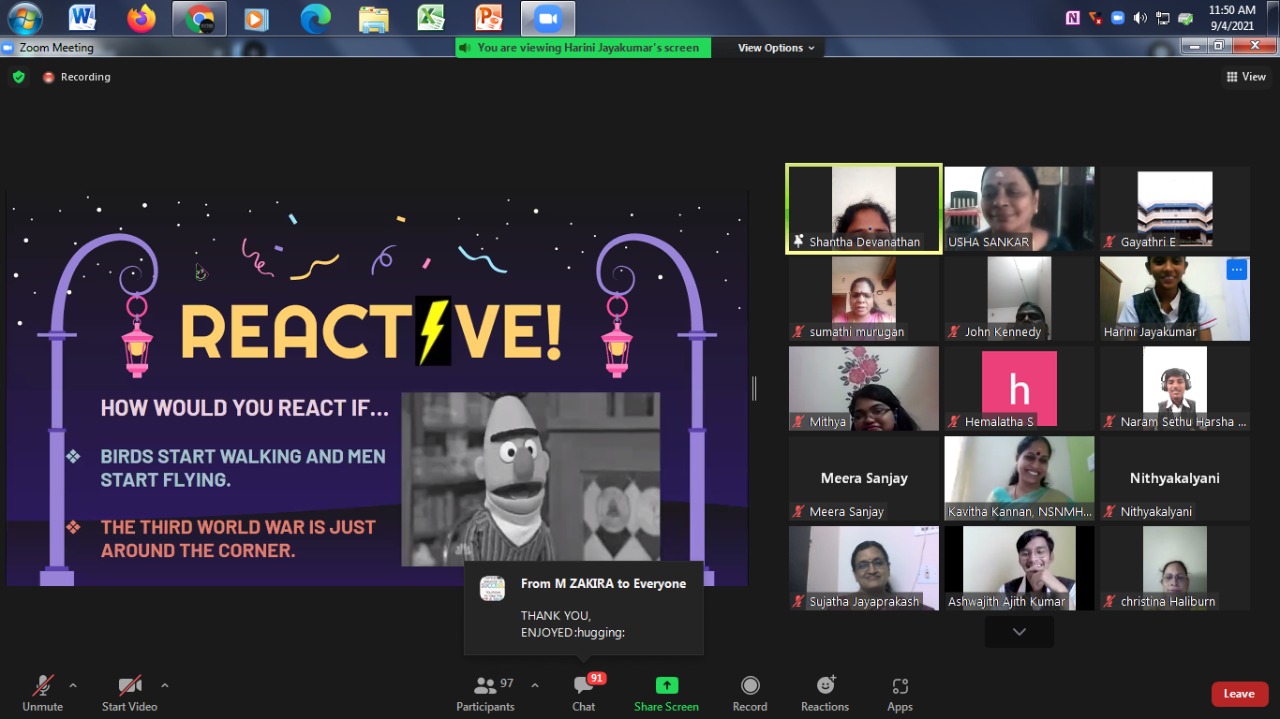
Task: Select Shantha Devanathan's video thumbnail
Action: (864, 209)
